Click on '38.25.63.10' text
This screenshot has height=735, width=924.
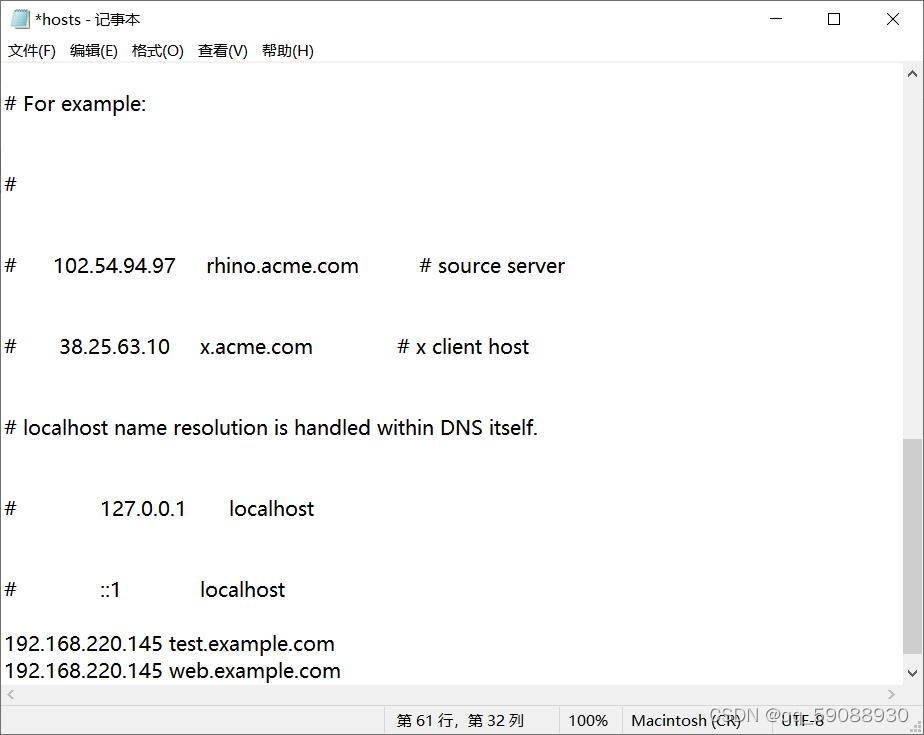(115, 347)
